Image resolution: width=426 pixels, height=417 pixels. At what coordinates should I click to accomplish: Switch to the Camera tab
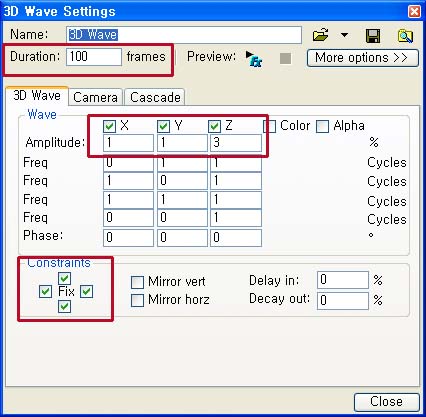click(x=95, y=97)
